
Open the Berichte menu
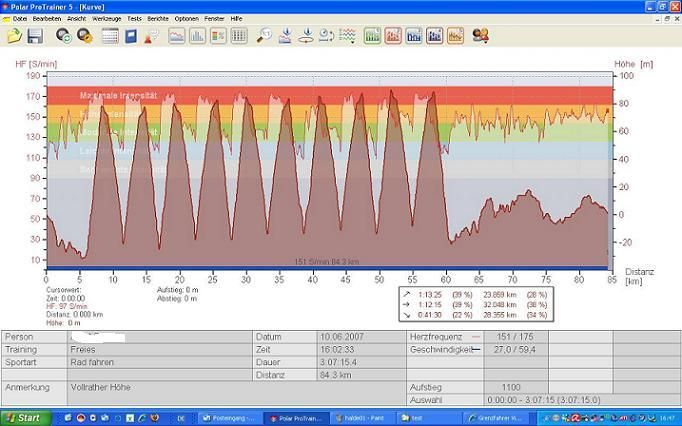click(158, 18)
